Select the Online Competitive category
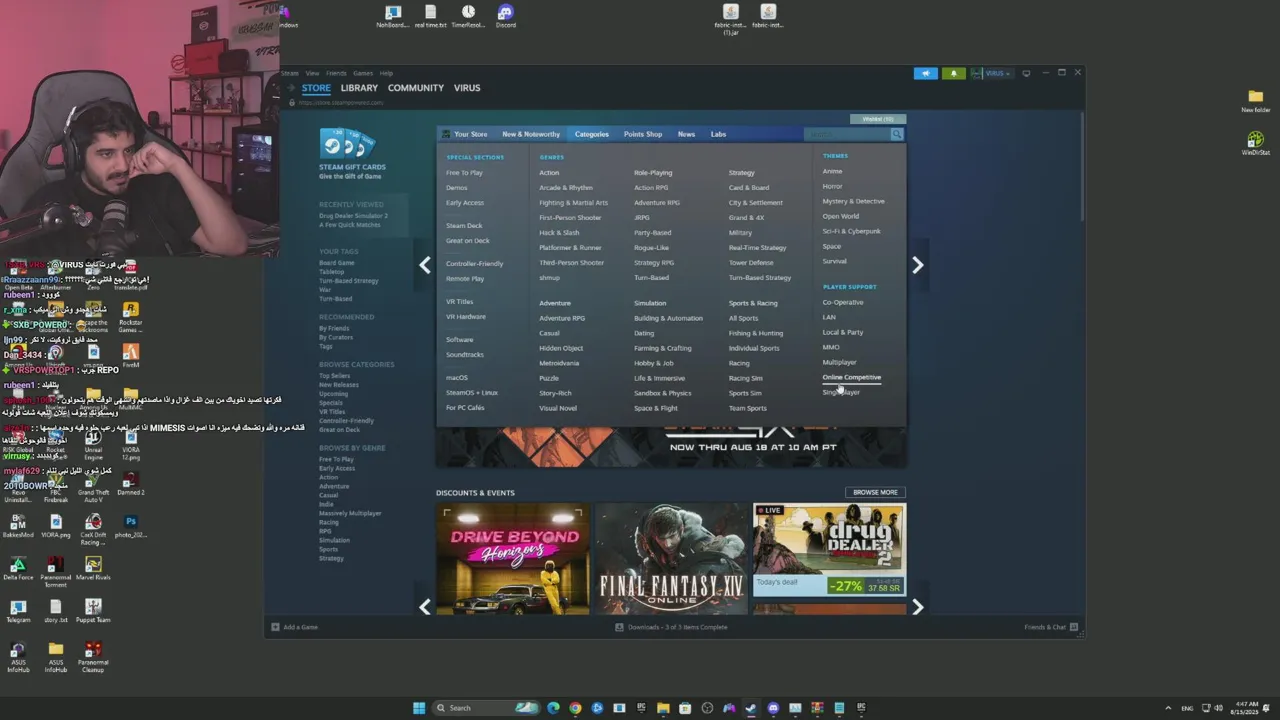The image size is (1280, 720). [852, 377]
